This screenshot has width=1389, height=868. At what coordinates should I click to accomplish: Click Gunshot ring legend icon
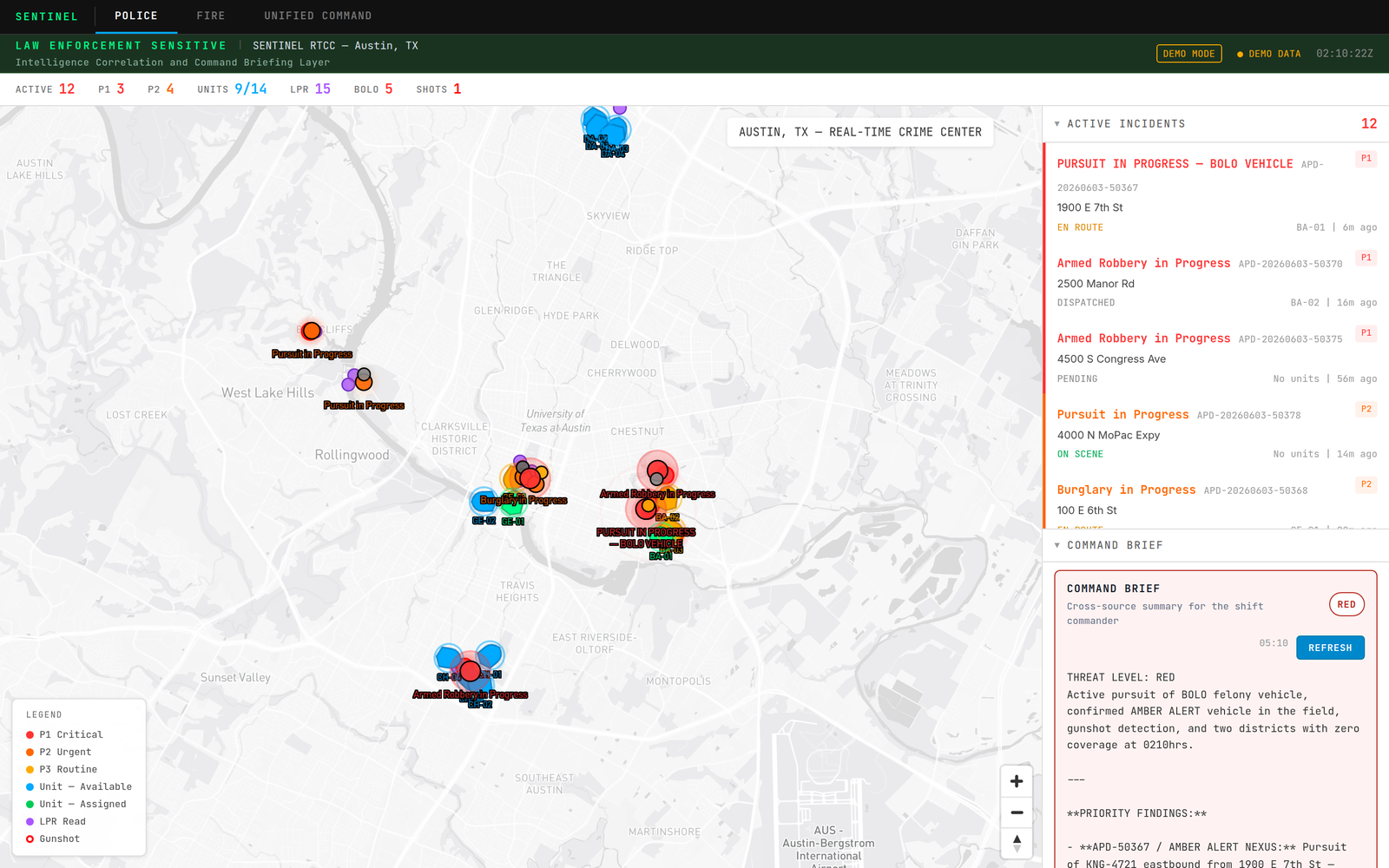30,838
